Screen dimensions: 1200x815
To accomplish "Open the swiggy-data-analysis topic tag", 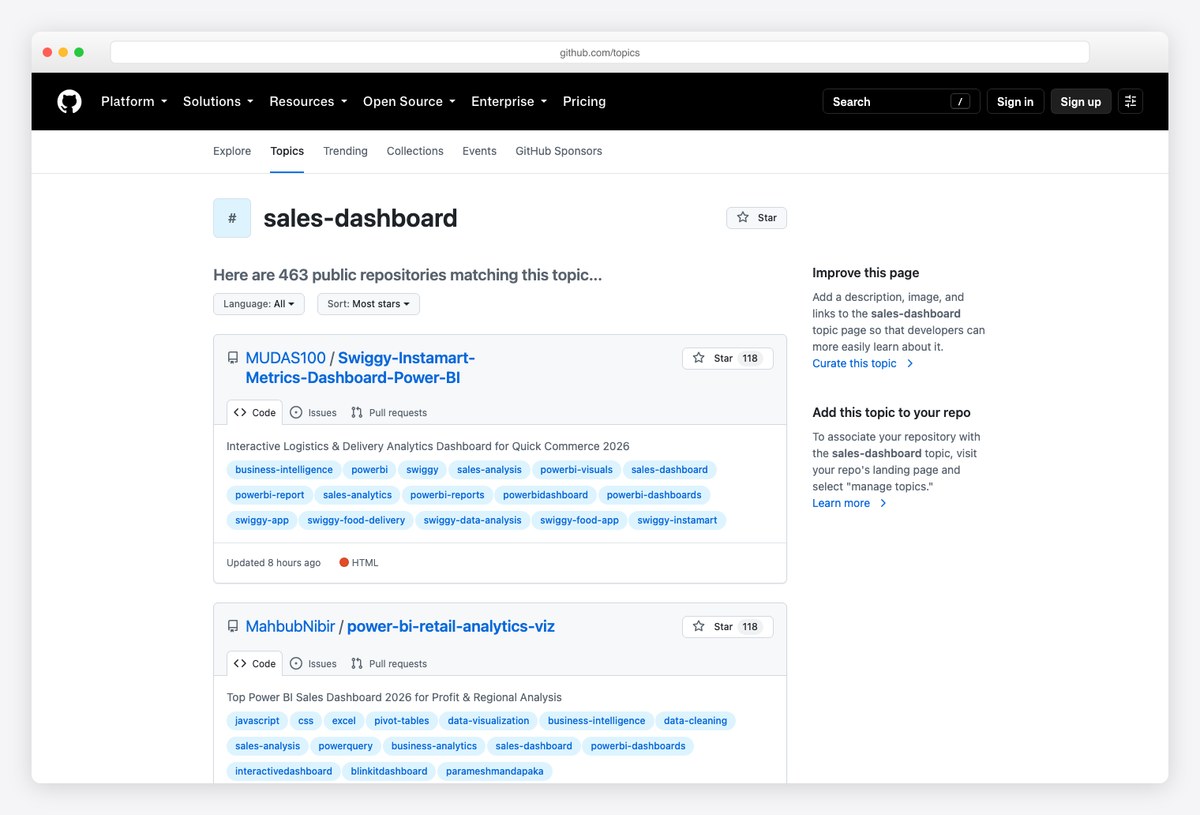I will [x=472, y=520].
